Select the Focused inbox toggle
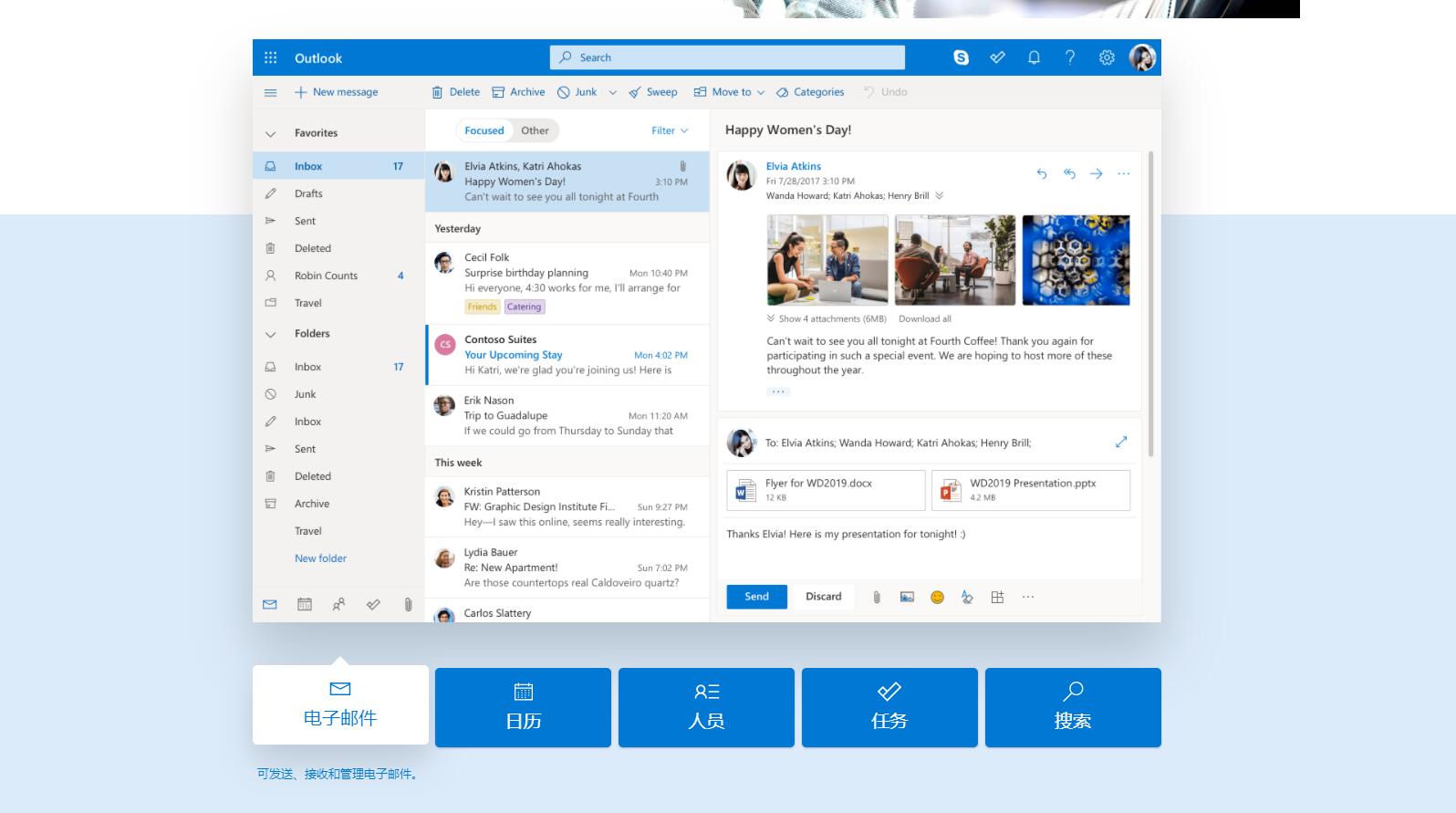 click(484, 130)
